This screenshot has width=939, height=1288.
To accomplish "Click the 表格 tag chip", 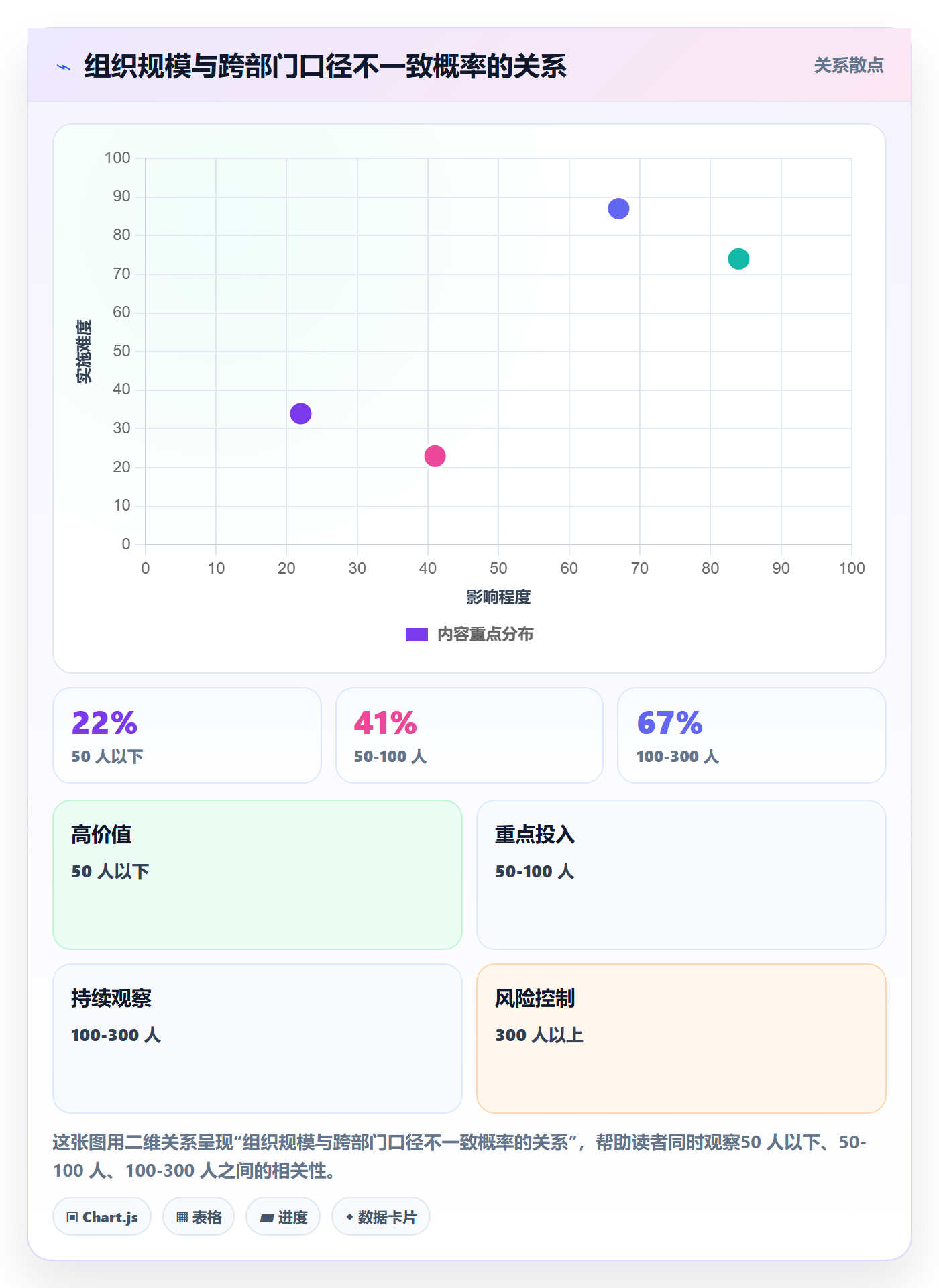I will pyautogui.click(x=199, y=1217).
